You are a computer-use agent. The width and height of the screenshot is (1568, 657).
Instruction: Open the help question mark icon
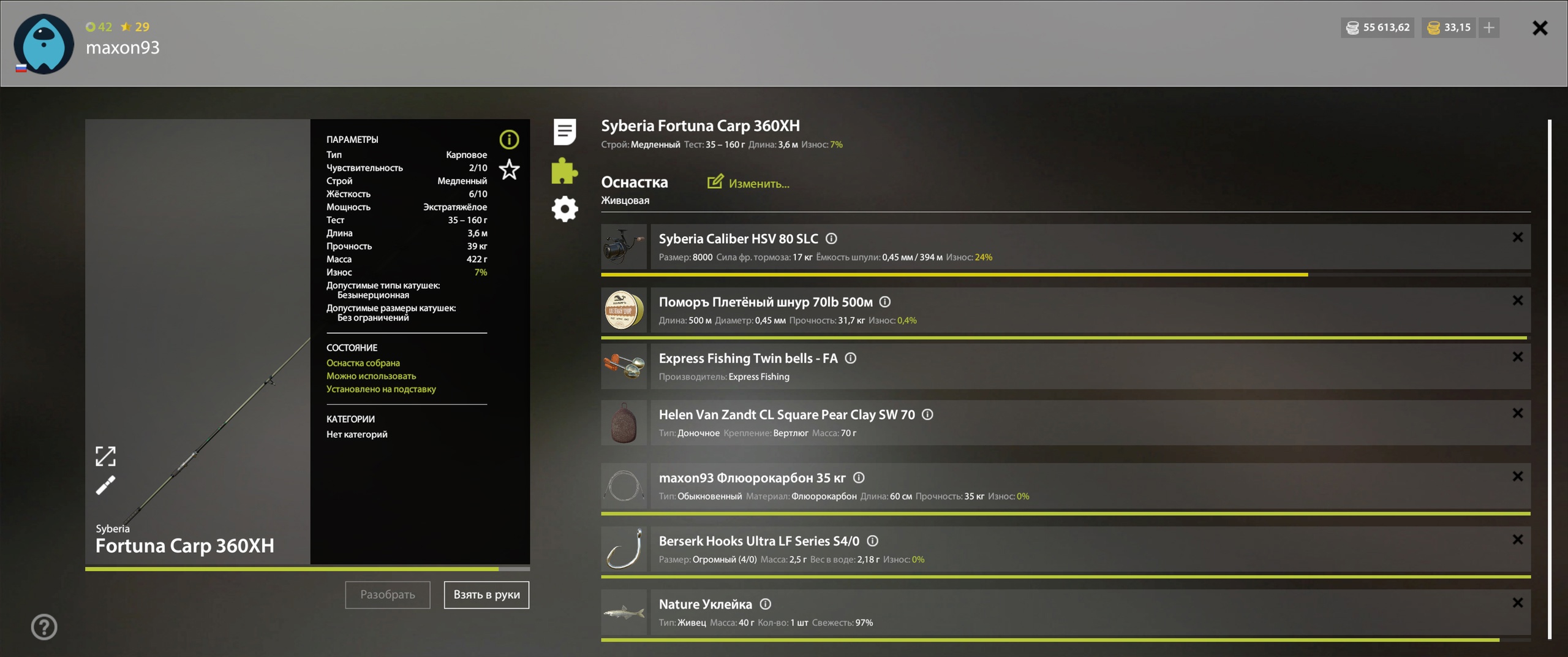click(x=44, y=627)
